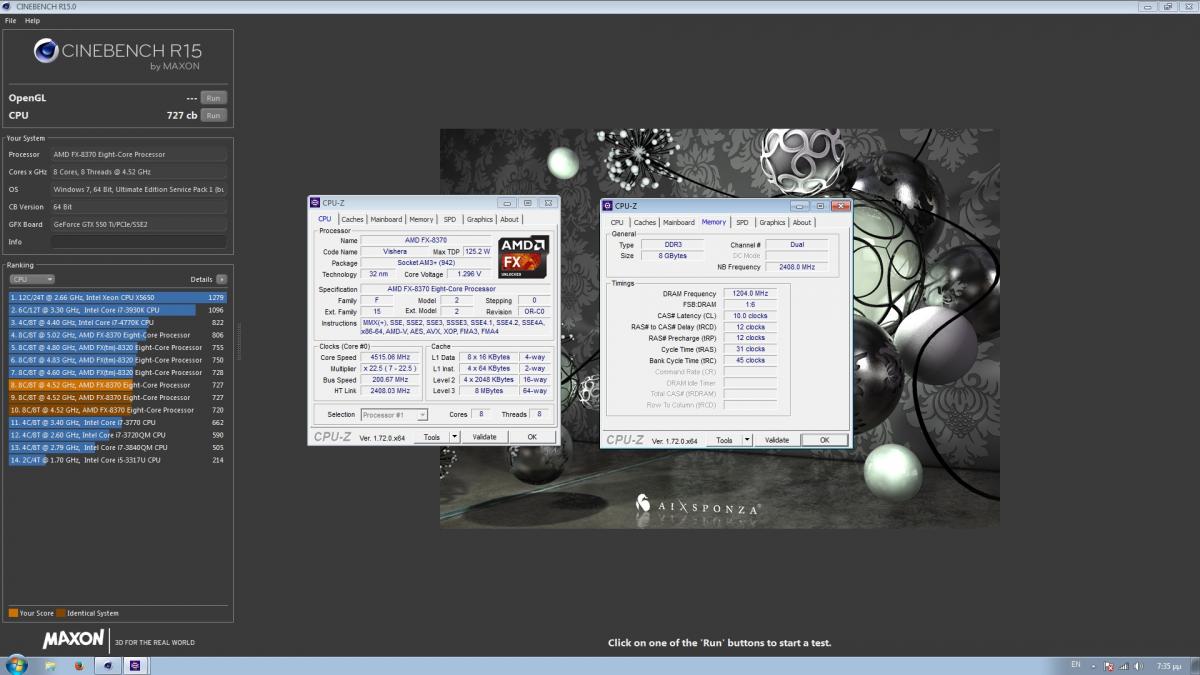Viewport: 1200px width, 675px height.
Task: Open the Graphics tab in the CPU-Z CPU window
Action: point(480,219)
